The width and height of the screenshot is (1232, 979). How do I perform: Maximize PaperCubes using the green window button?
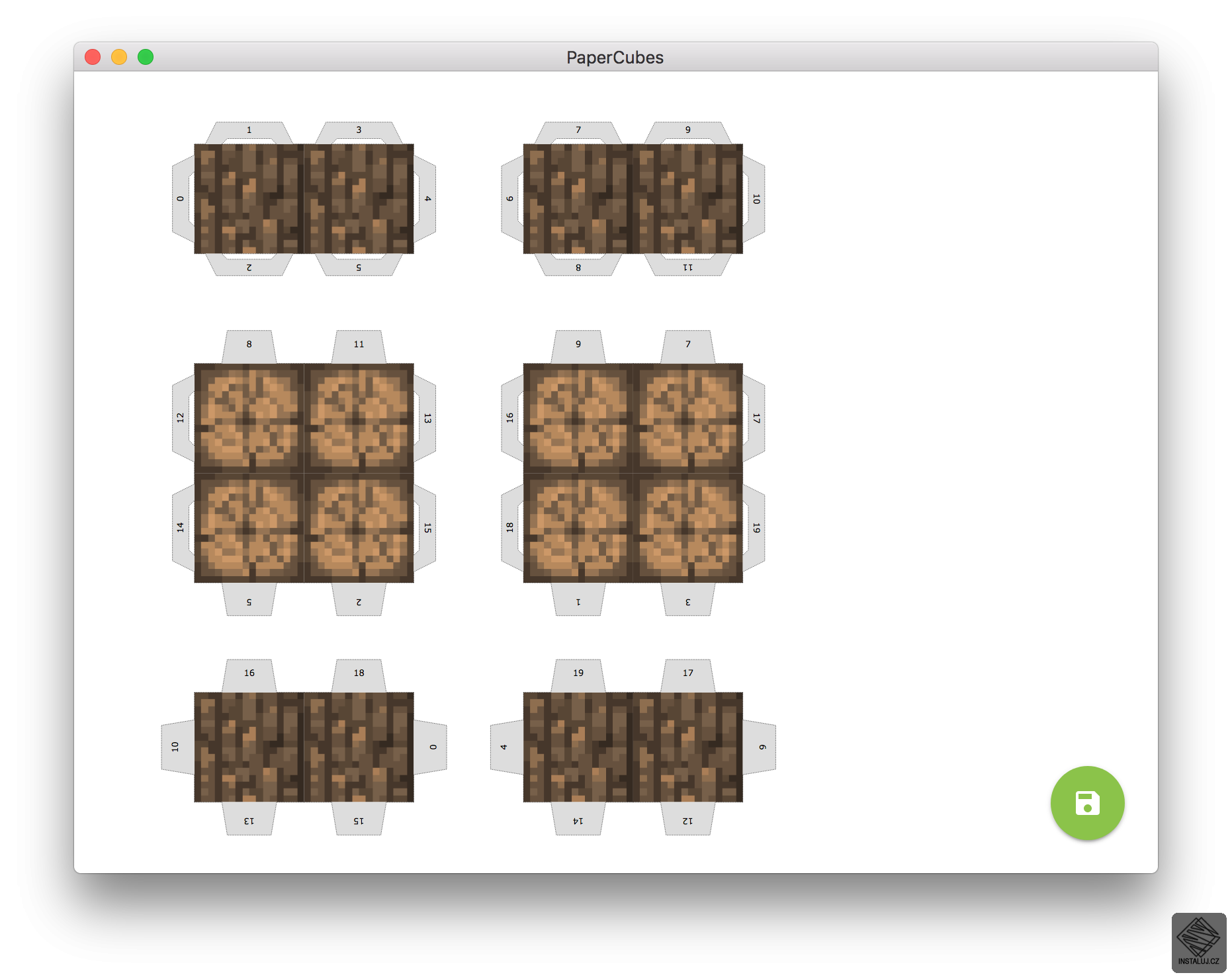(146, 57)
